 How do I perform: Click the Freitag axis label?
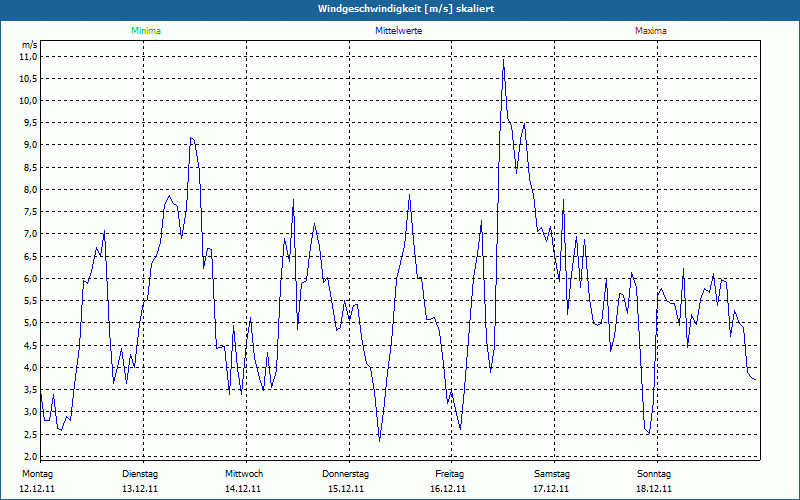449,474
